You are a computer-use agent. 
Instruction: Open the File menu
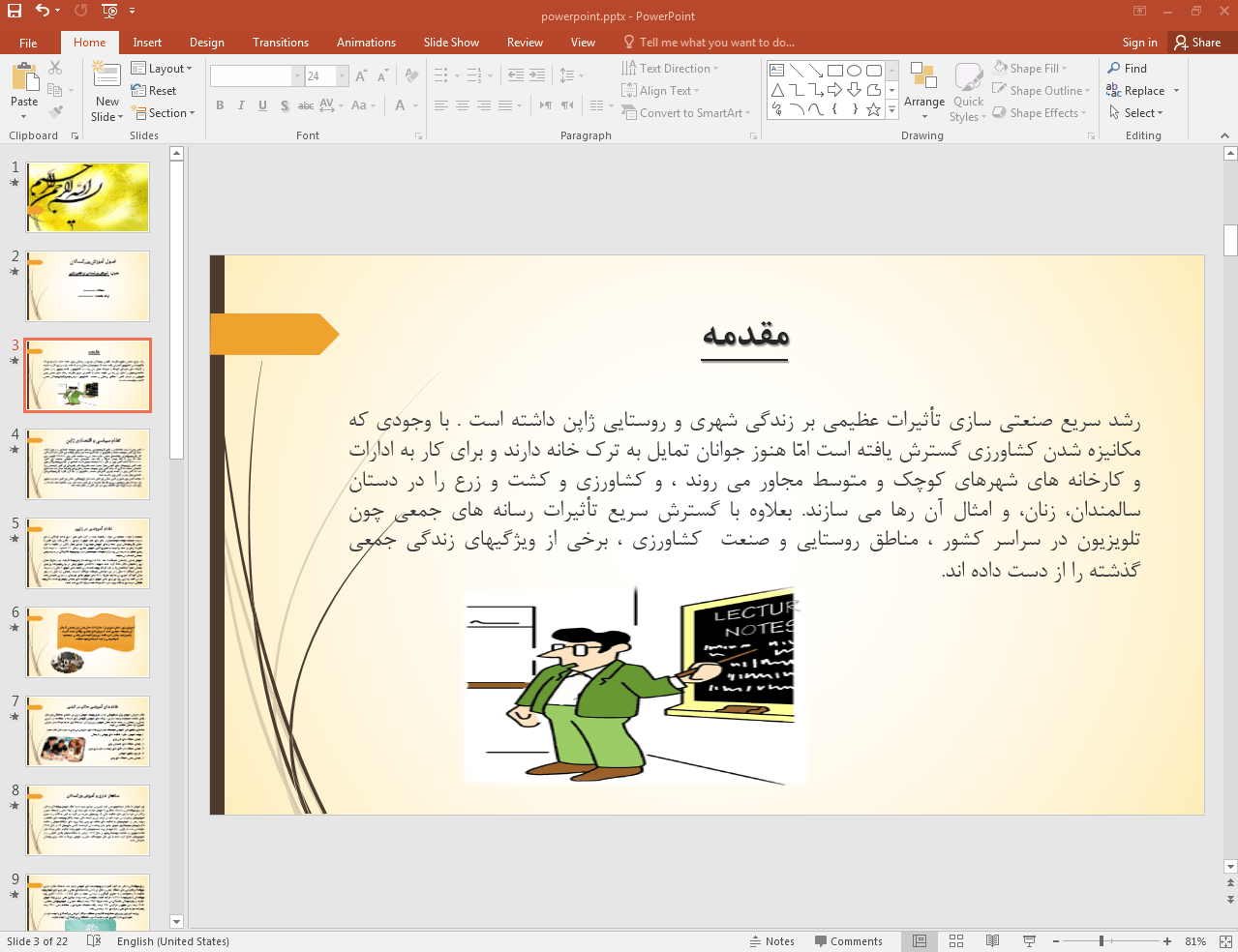click(28, 43)
